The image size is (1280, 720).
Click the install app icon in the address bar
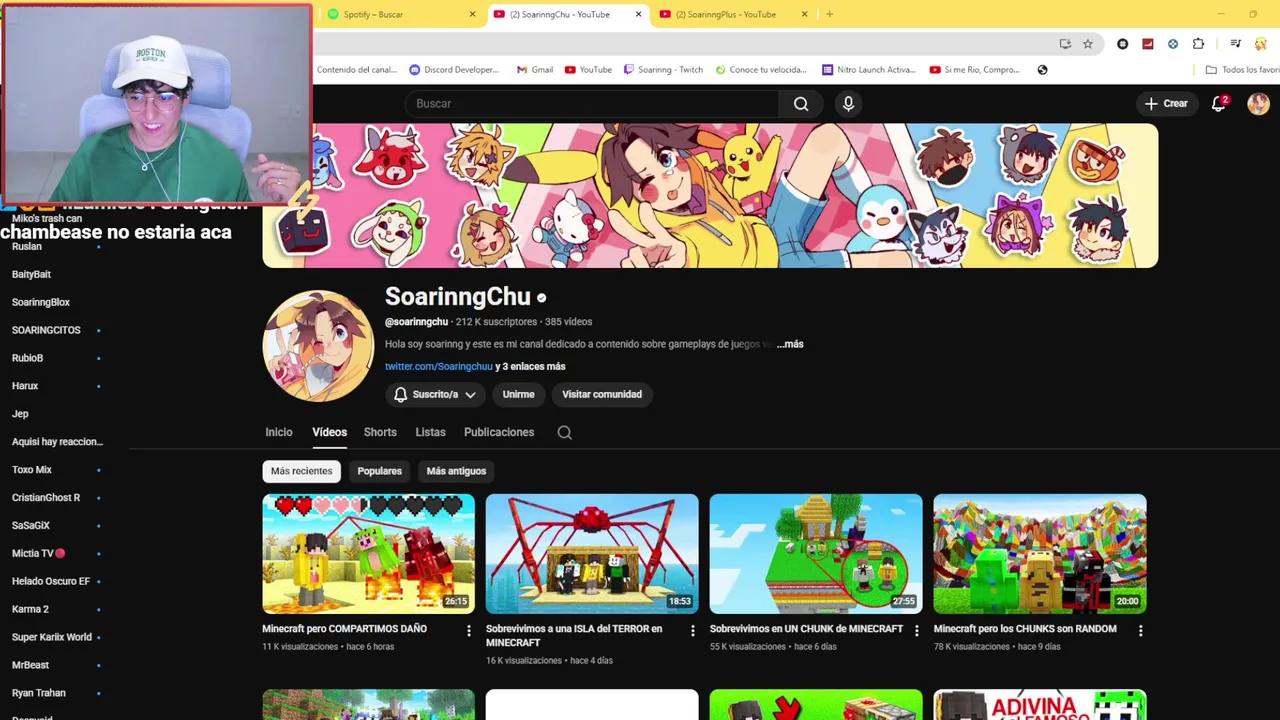pos(1065,44)
